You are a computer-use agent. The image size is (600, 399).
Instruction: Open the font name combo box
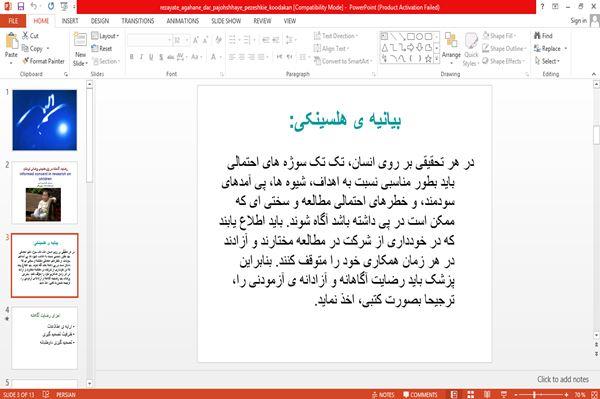[149, 40]
